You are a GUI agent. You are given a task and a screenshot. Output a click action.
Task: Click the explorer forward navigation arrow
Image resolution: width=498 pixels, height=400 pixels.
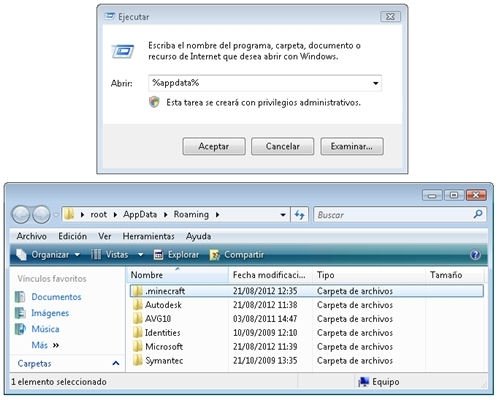point(41,215)
